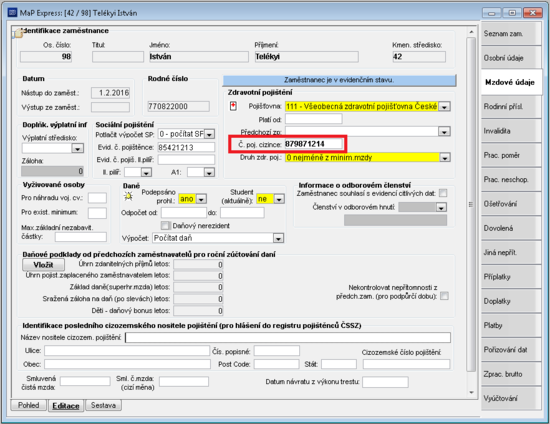Click the Evid. č. pojištěnce field
550x424 pixels.
pos(186,147)
